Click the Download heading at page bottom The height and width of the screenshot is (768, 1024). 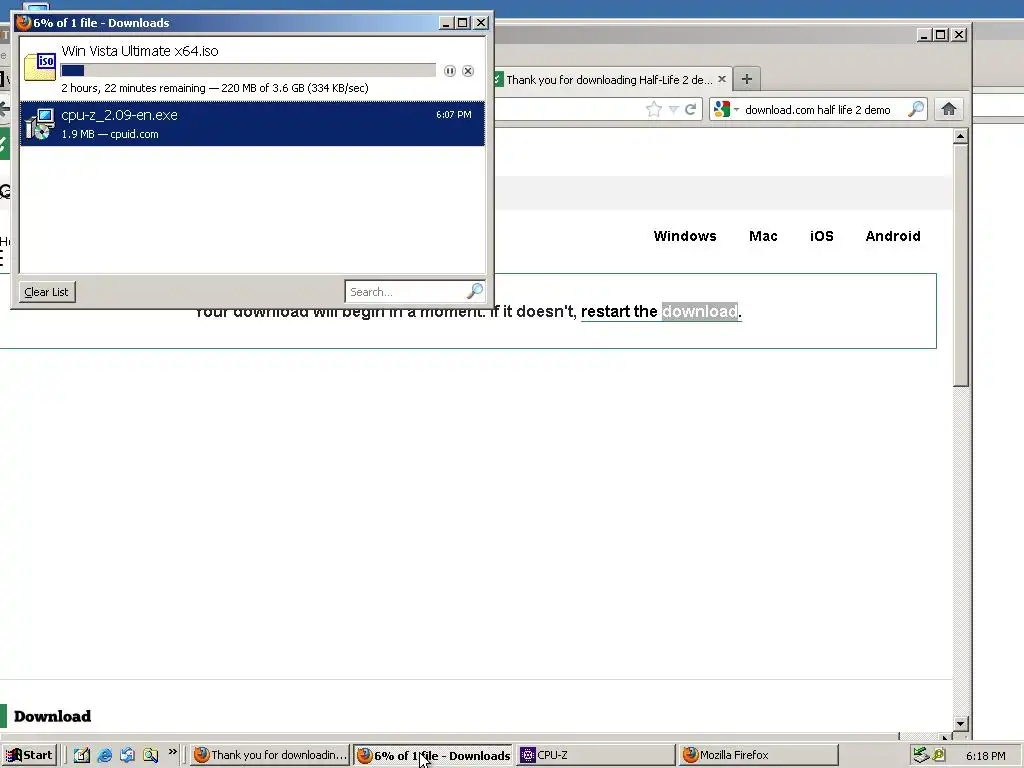(52, 716)
